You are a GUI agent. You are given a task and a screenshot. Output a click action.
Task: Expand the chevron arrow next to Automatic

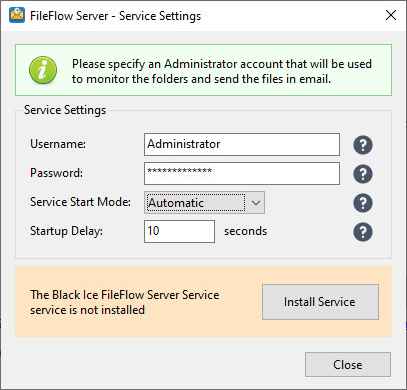(256, 202)
